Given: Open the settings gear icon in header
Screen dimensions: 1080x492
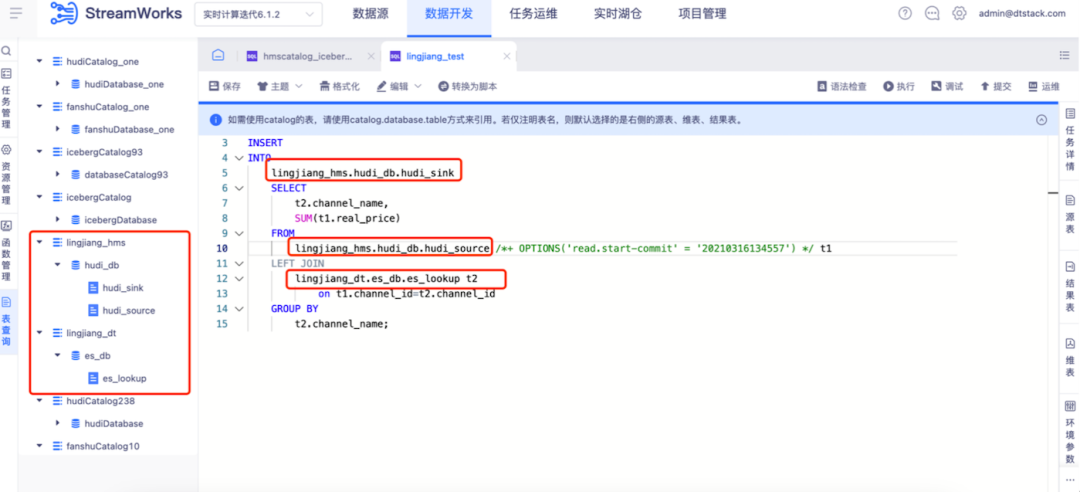Looking at the screenshot, I should (959, 13).
